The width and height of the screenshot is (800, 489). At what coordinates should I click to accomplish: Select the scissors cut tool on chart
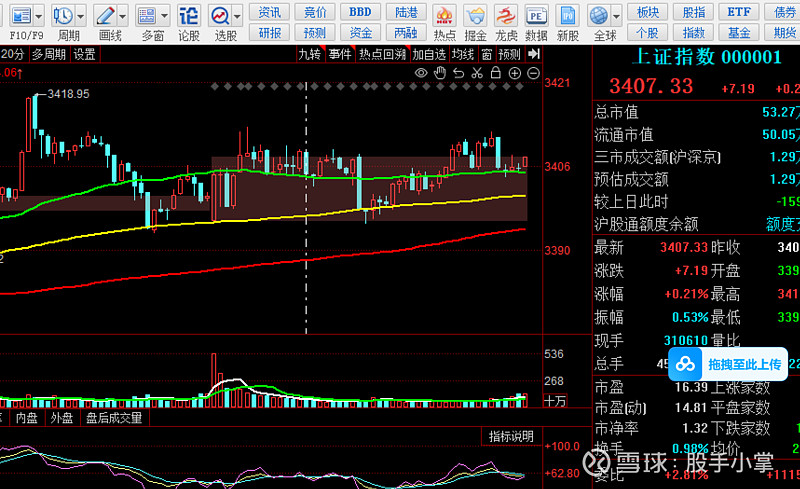point(477,74)
